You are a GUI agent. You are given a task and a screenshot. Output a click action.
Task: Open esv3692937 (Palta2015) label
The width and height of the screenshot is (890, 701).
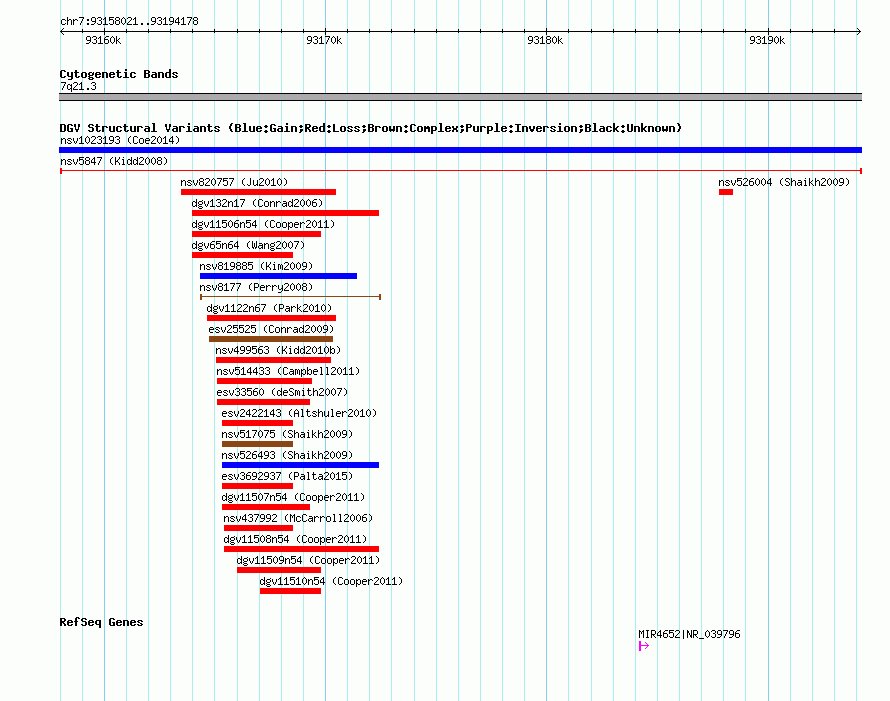pyautogui.click(x=287, y=476)
